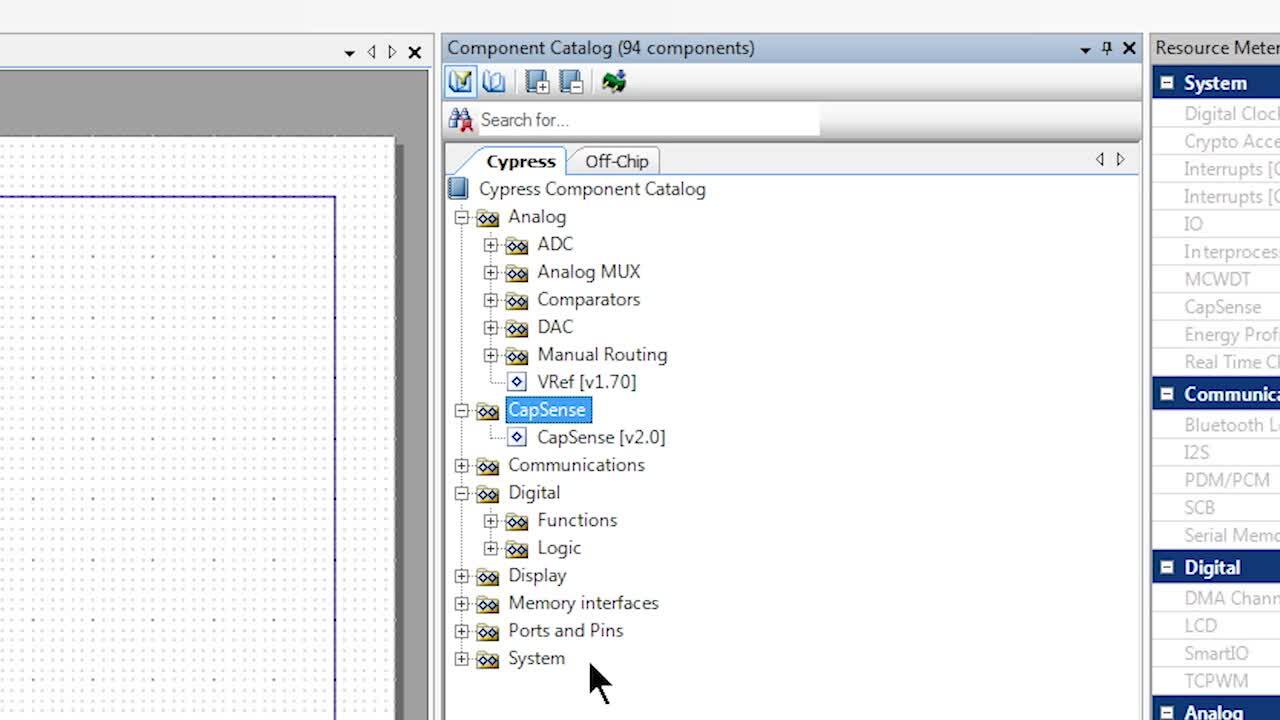Click the binoculars search icon

coord(461,120)
